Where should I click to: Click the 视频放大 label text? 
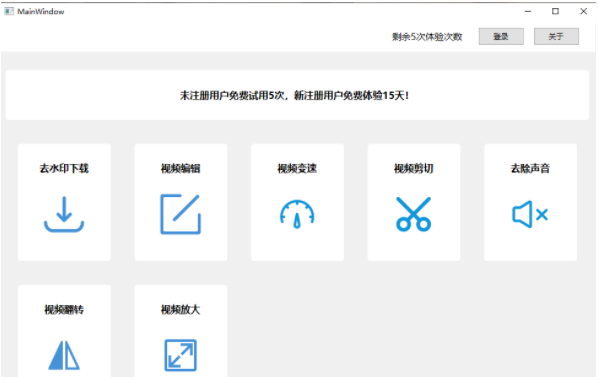point(180,310)
